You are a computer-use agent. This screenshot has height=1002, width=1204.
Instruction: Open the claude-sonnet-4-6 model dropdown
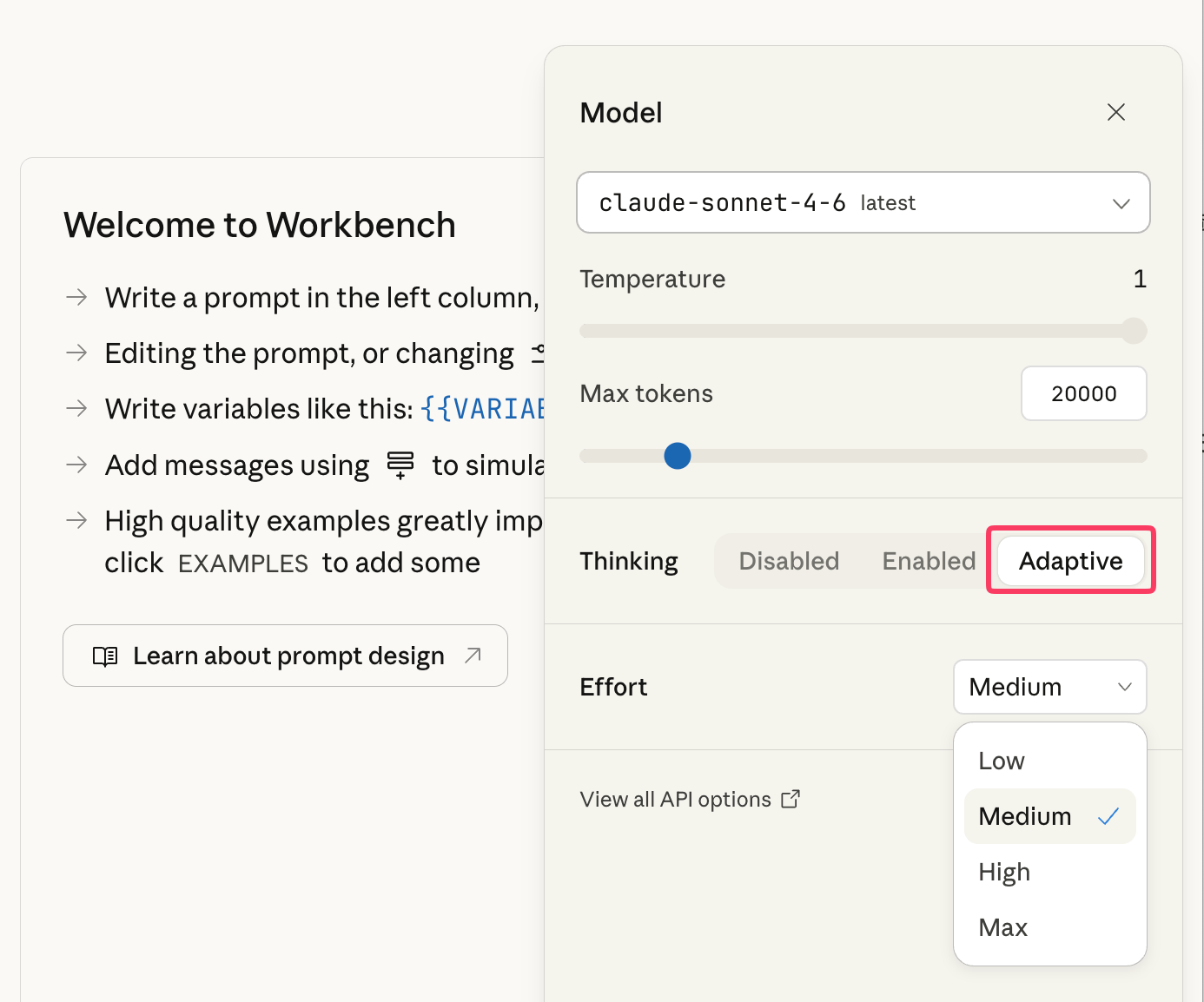[x=863, y=202]
